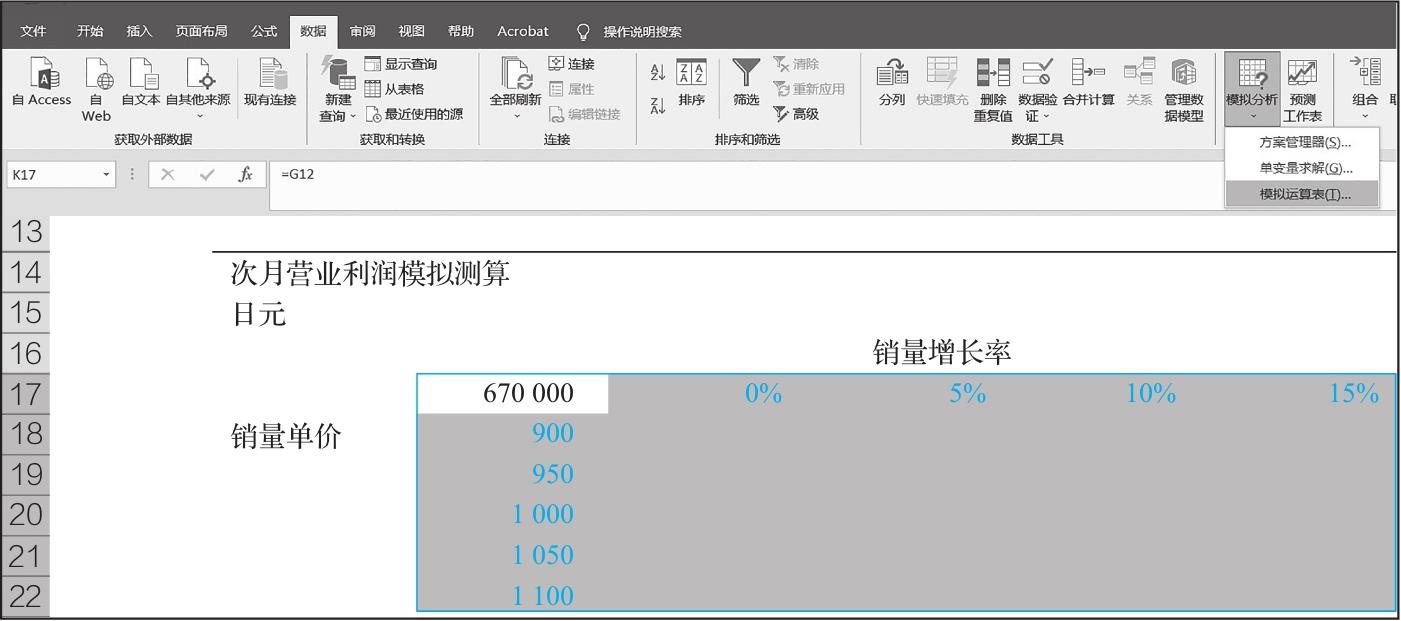Image resolution: width=1401 pixels, height=621 pixels.
Task: Switch to 帮助 help tab
Action: point(461,31)
